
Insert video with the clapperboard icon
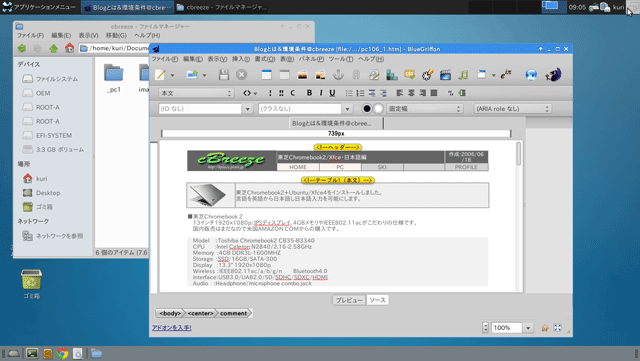[x=445, y=75]
